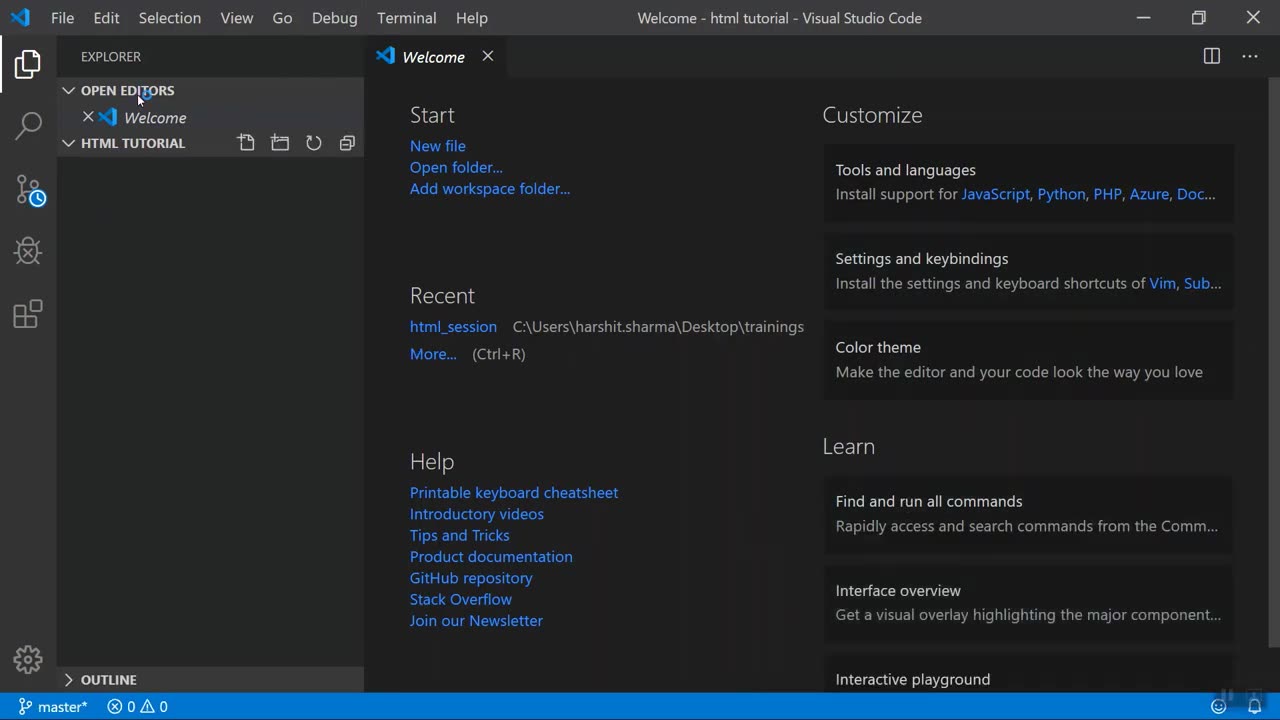
Task: Click New File icon in HTML TUTORIAL header
Action: pyautogui.click(x=246, y=143)
